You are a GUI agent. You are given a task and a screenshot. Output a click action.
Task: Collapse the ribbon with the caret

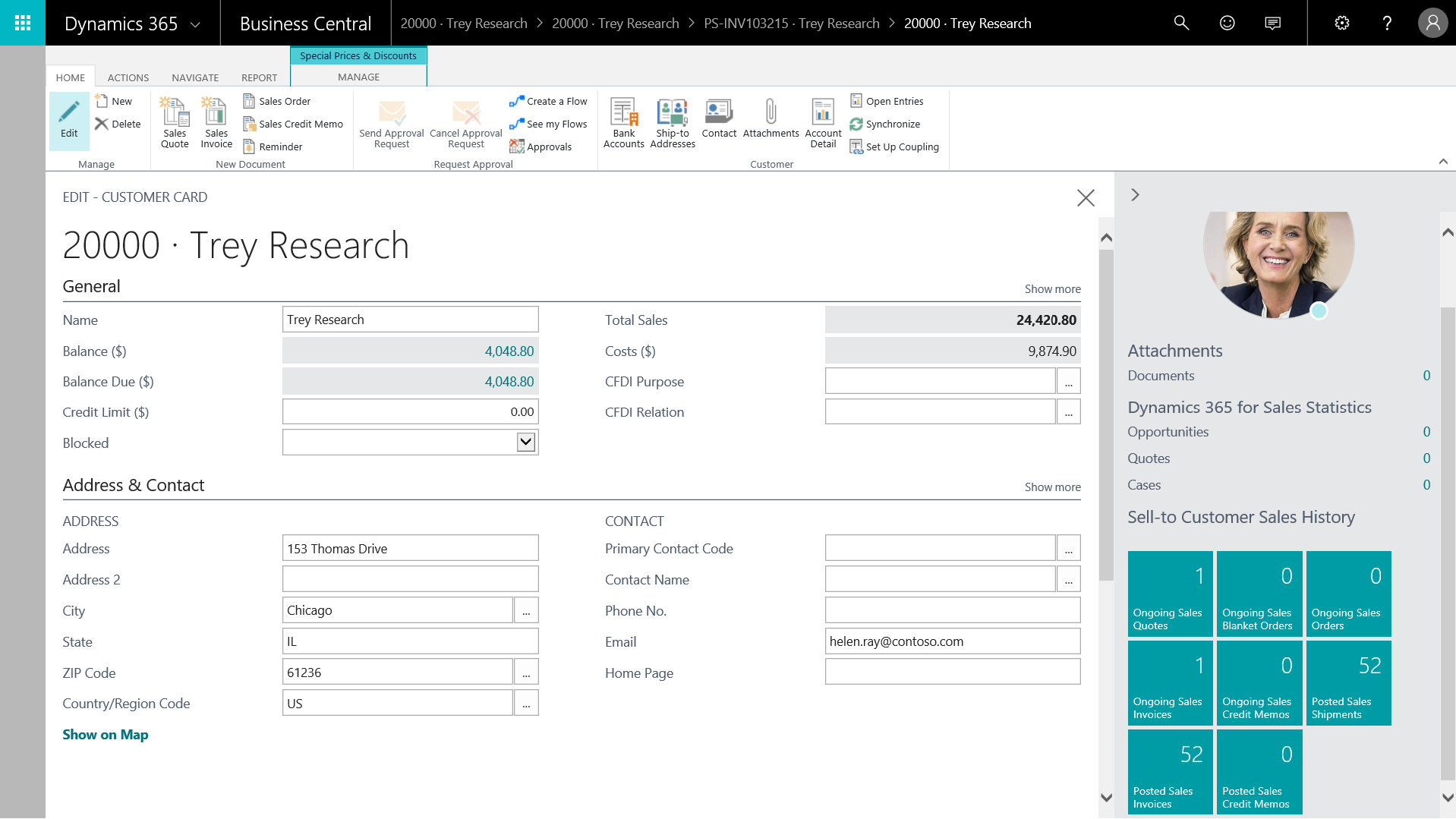pyautogui.click(x=1443, y=162)
